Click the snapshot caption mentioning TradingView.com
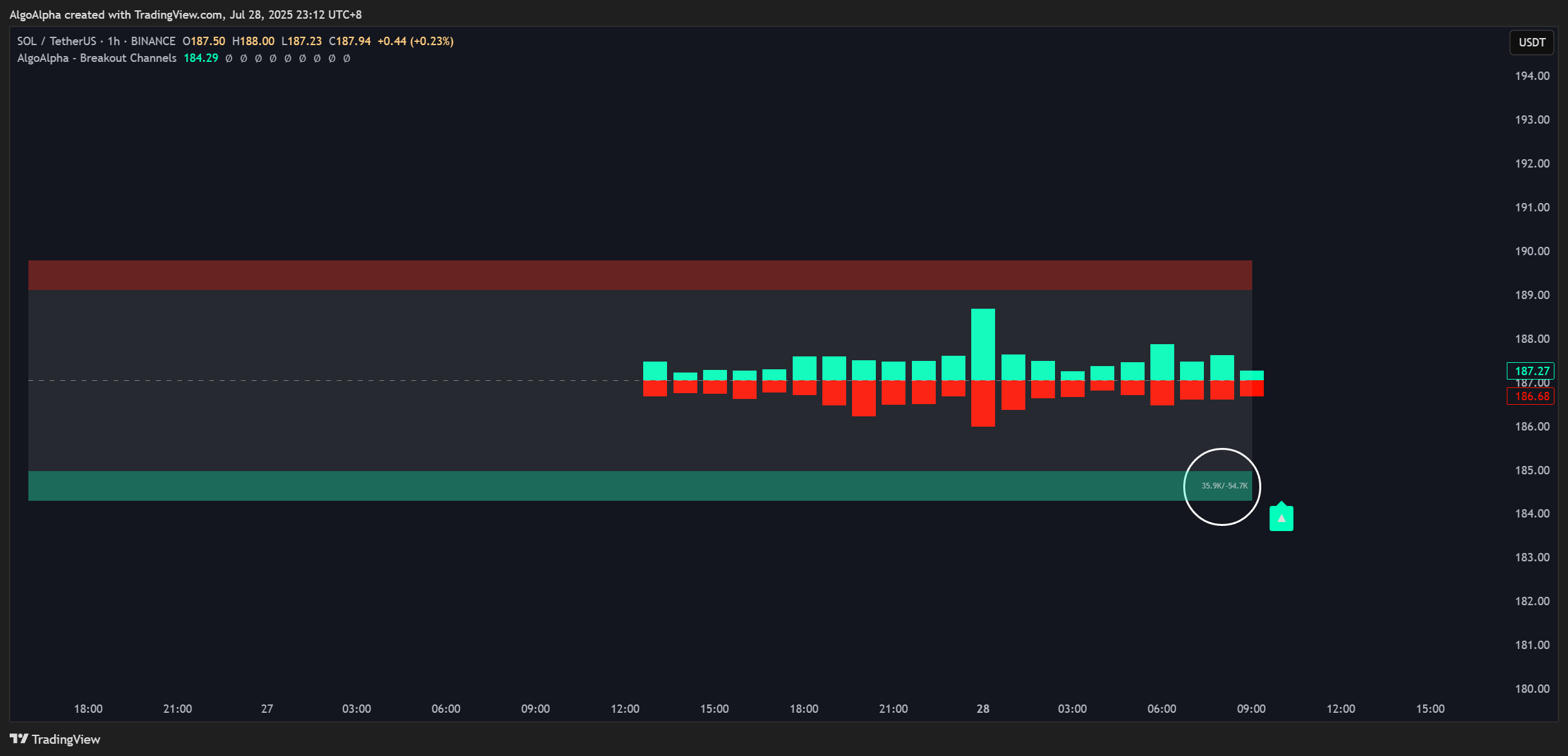Viewport: 1568px width, 756px height. coord(186,14)
